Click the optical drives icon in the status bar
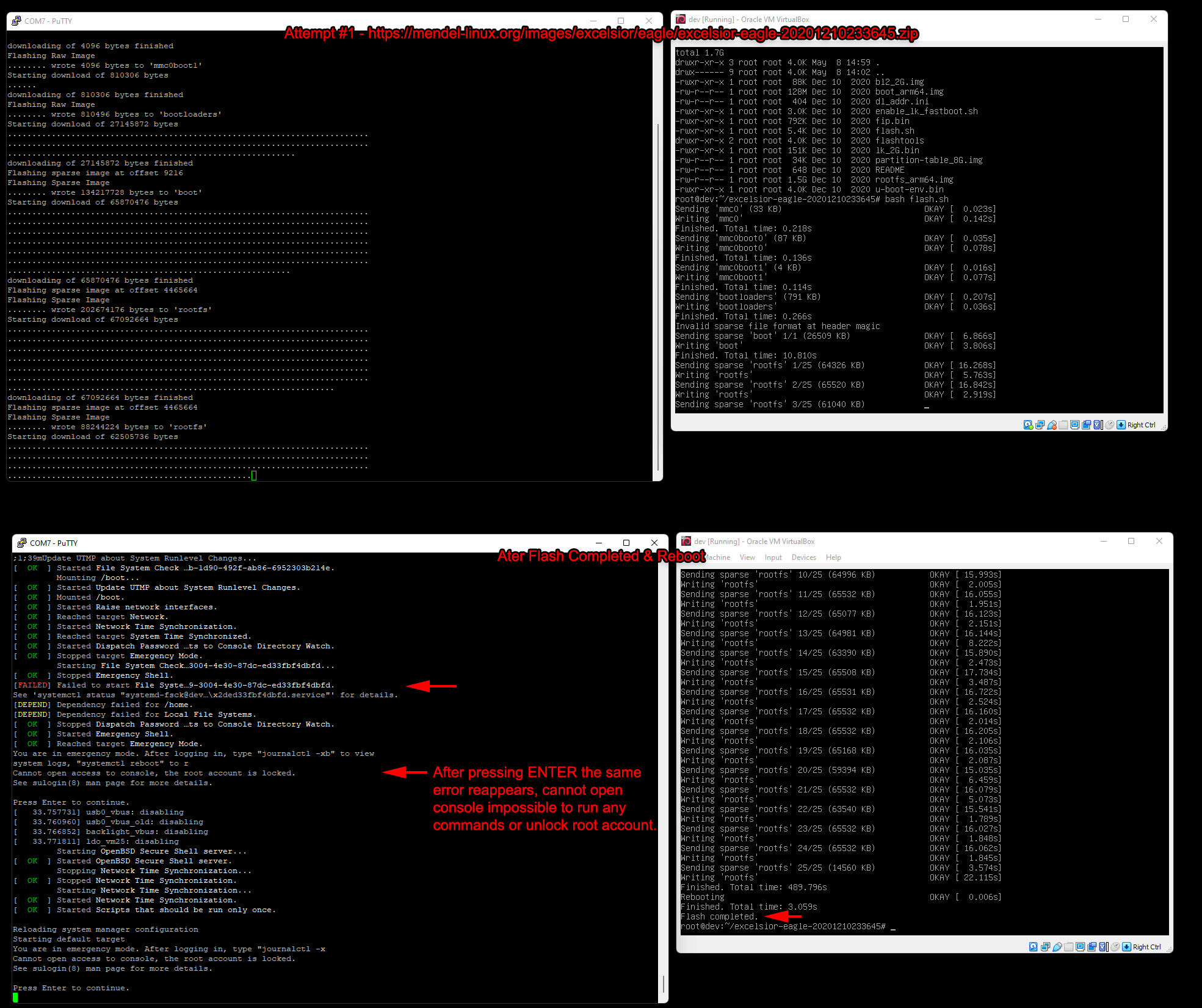This screenshot has width=1202, height=1008. point(1040,425)
